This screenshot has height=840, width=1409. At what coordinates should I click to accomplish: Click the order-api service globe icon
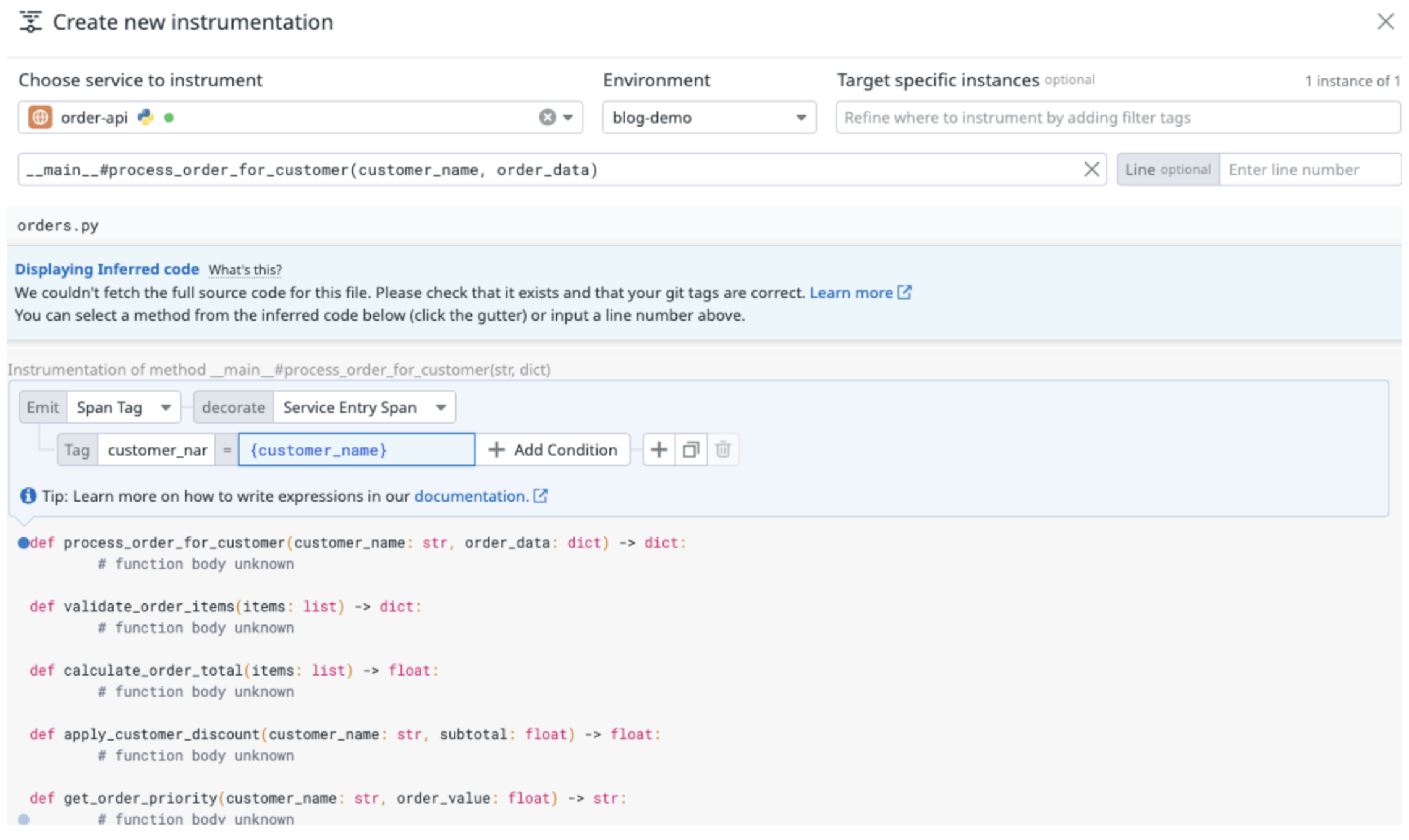click(x=40, y=117)
